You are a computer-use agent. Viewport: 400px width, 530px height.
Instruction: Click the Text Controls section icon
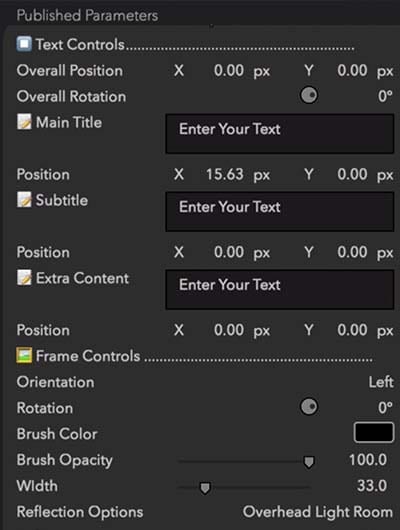click(x=24, y=44)
